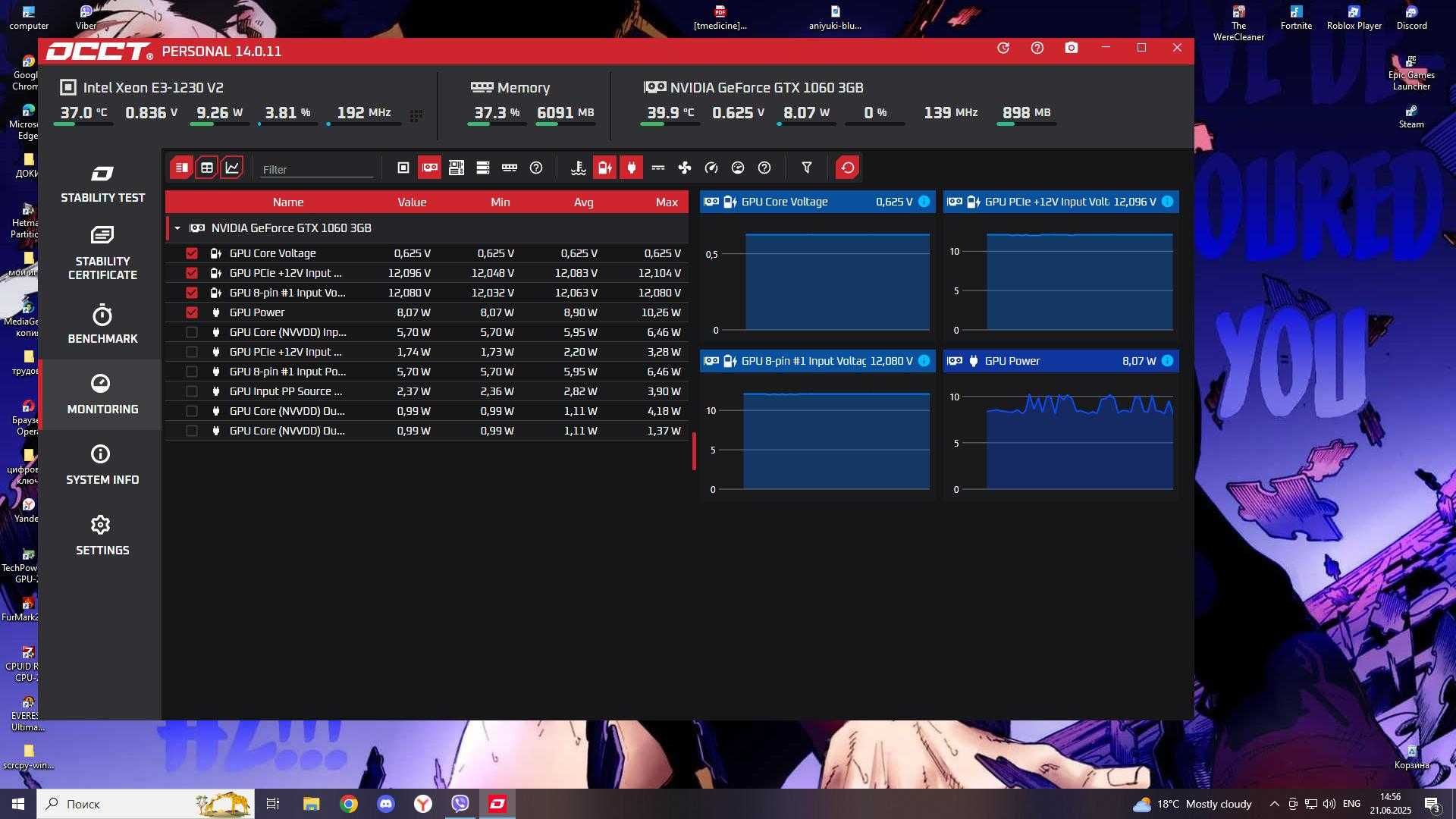Toggle the frequency speedometer filter icon

click(711, 168)
